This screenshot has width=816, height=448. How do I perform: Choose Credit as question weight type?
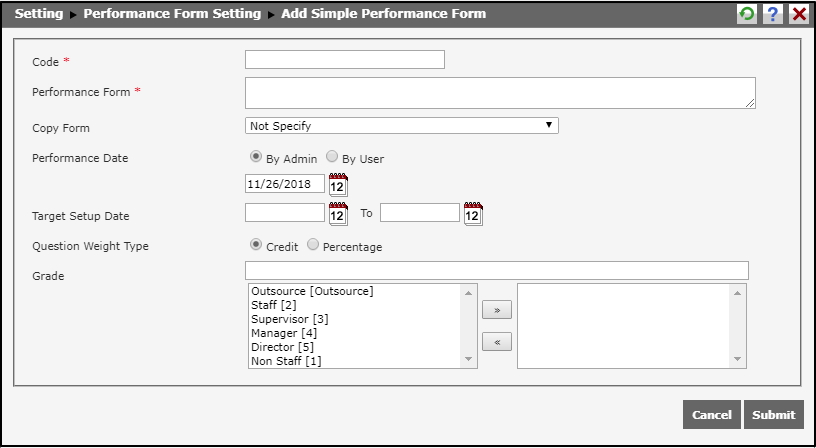pos(256,245)
